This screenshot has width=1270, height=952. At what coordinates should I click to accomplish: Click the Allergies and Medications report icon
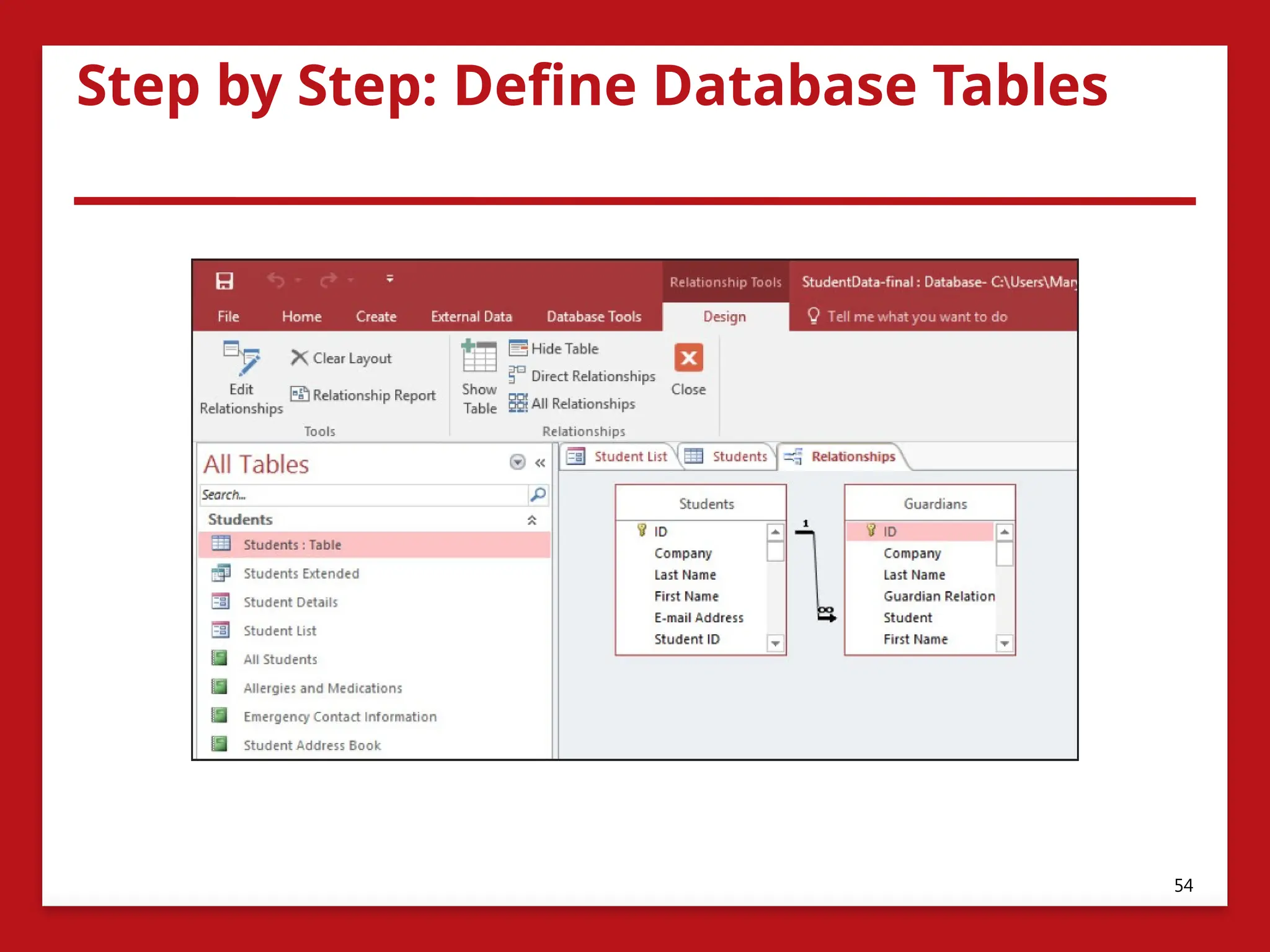[x=219, y=686]
